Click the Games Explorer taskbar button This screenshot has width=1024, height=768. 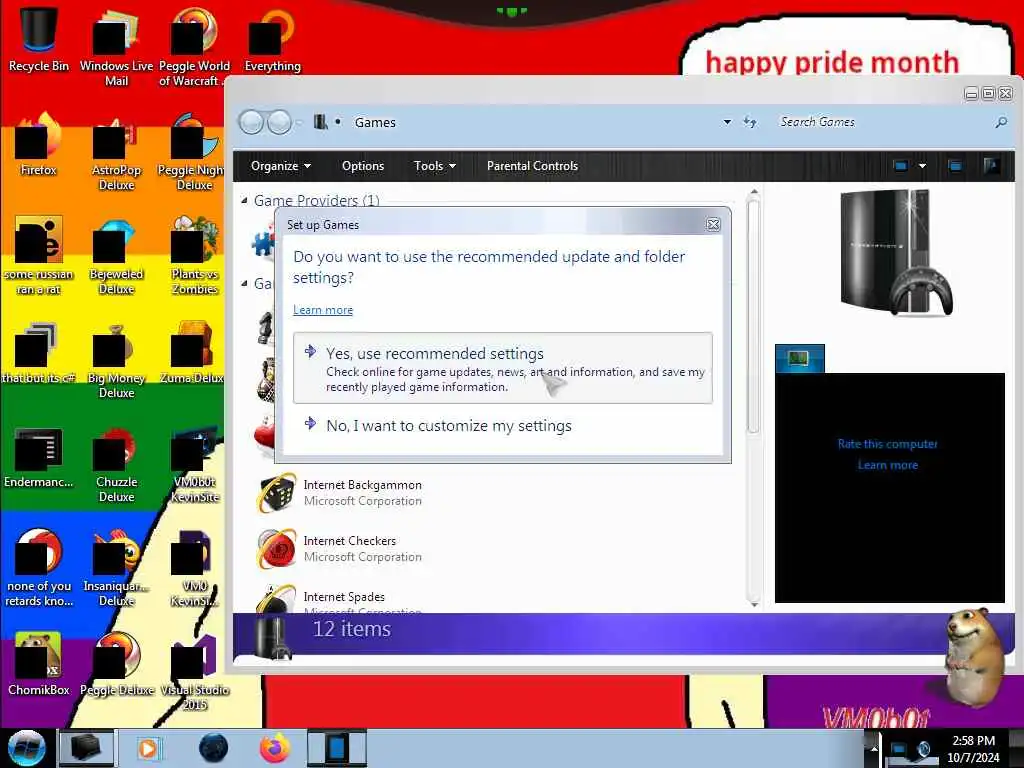click(86, 748)
